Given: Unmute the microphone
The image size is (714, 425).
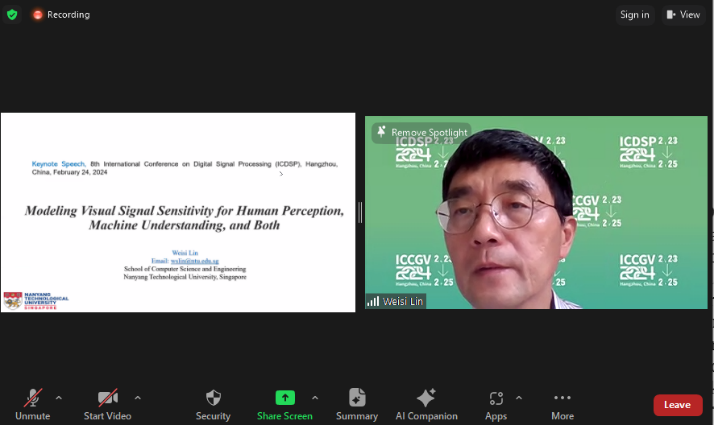Looking at the screenshot, I should pos(32,398).
